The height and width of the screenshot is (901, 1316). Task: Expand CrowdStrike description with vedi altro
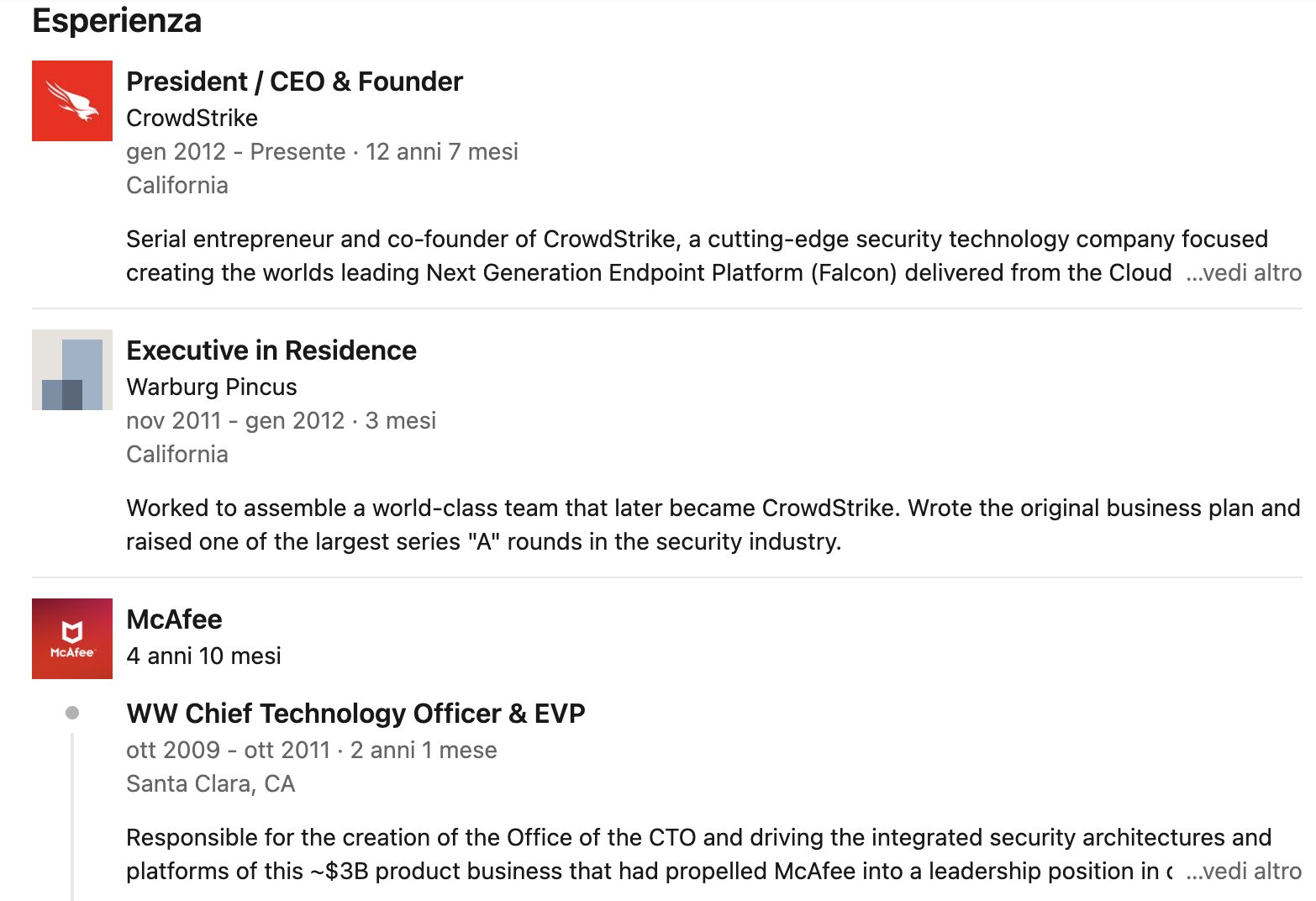[1243, 272]
